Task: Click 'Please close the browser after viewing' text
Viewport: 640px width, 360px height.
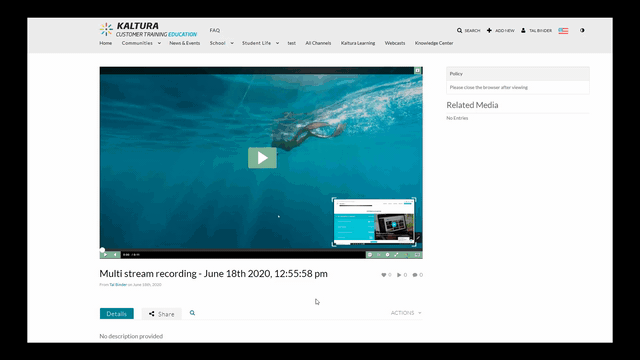Action: point(489,87)
